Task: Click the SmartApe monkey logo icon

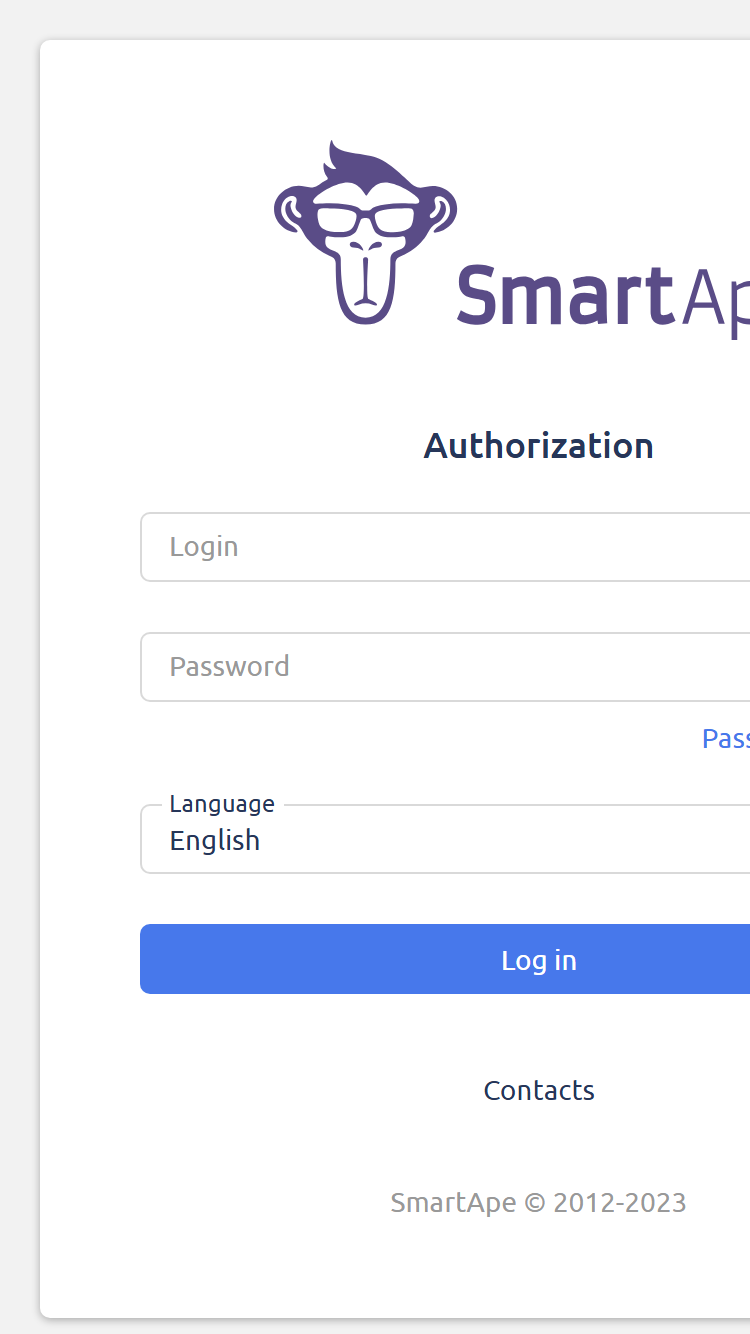Action: (365, 232)
